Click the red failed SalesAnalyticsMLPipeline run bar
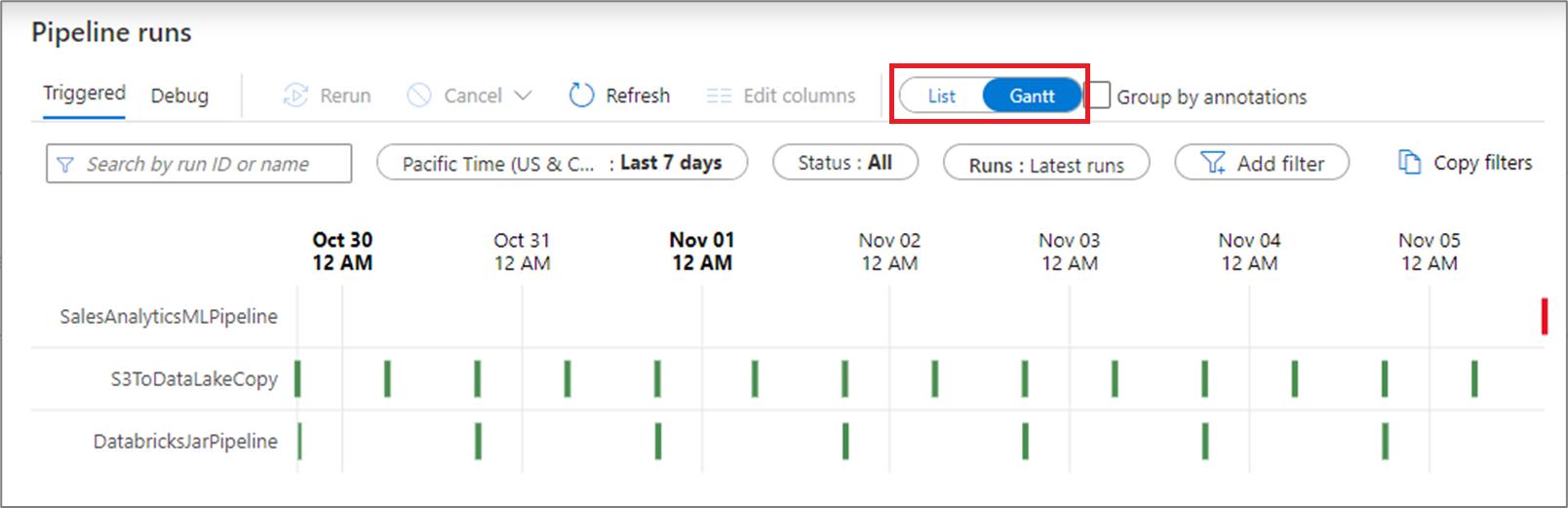Screen dimensions: 1568x508 1544,317
